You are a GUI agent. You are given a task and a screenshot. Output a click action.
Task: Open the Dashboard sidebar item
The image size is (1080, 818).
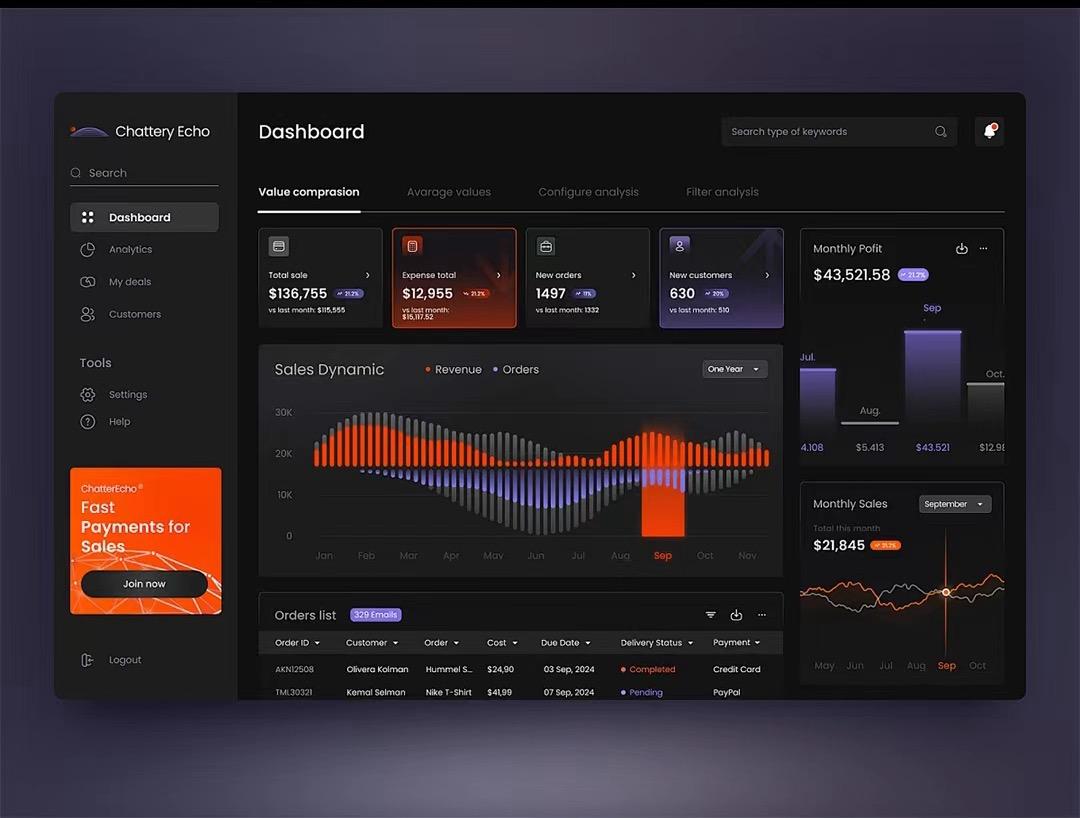pyautogui.click(x=145, y=217)
